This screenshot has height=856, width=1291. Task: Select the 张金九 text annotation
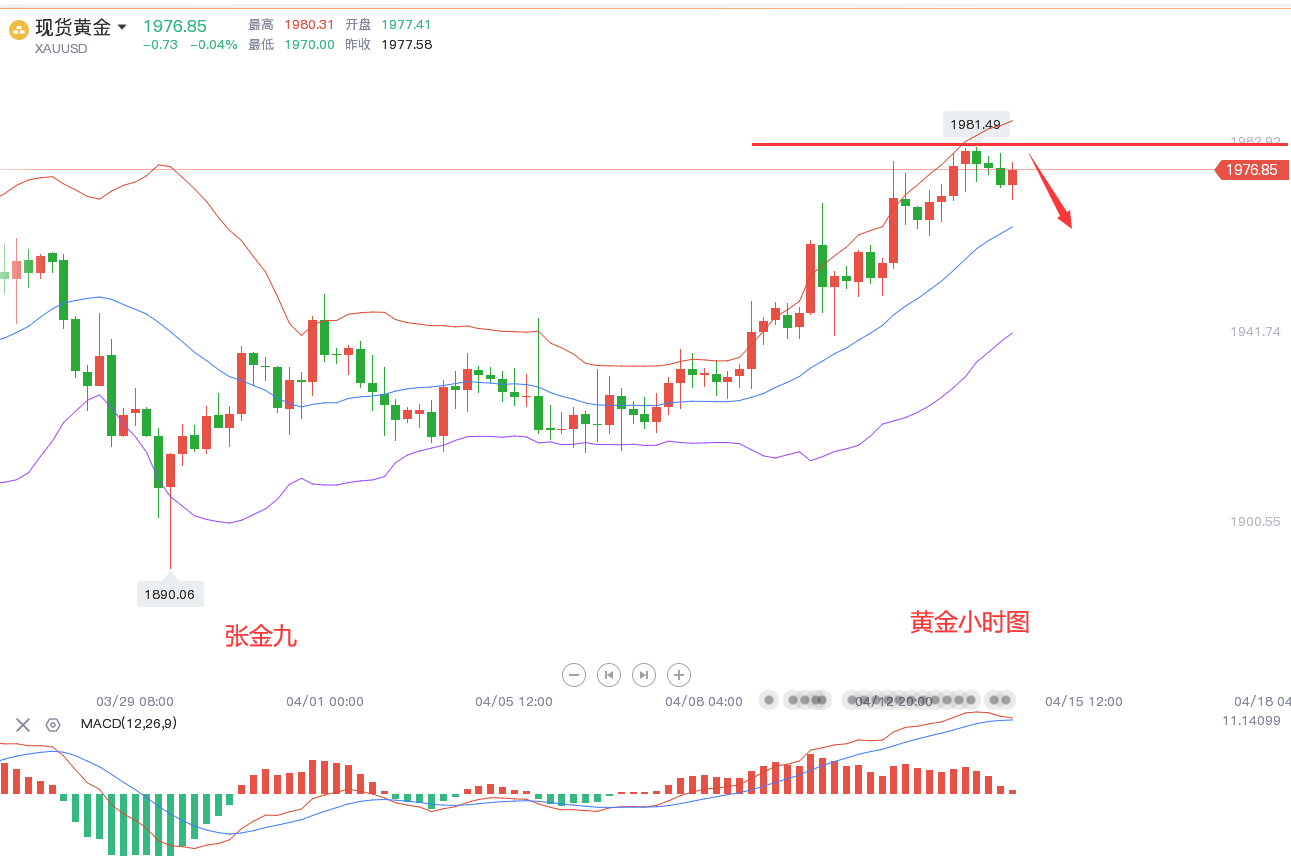tap(261, 636)
